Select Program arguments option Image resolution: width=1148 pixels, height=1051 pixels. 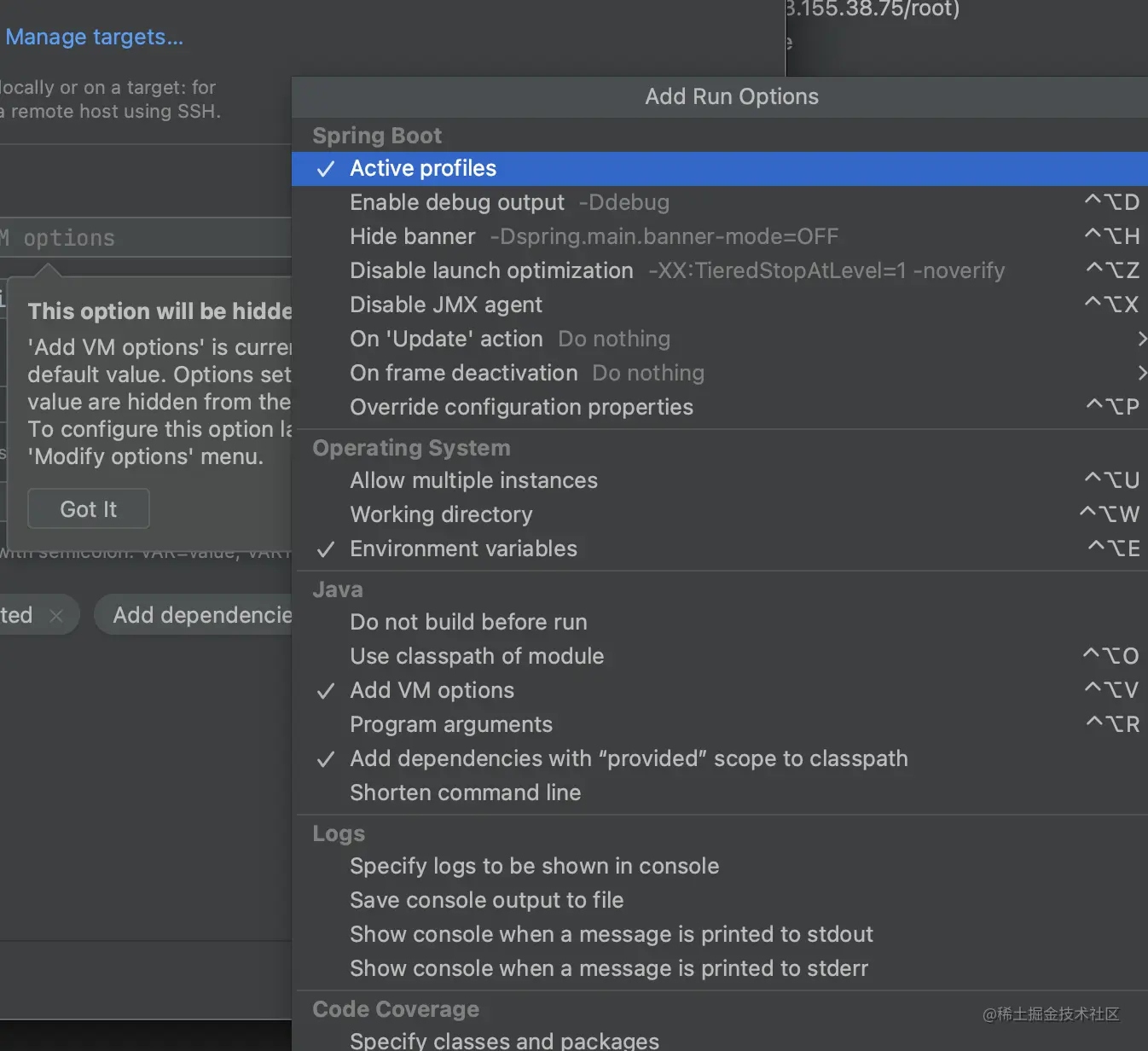[x=720, y=725]
